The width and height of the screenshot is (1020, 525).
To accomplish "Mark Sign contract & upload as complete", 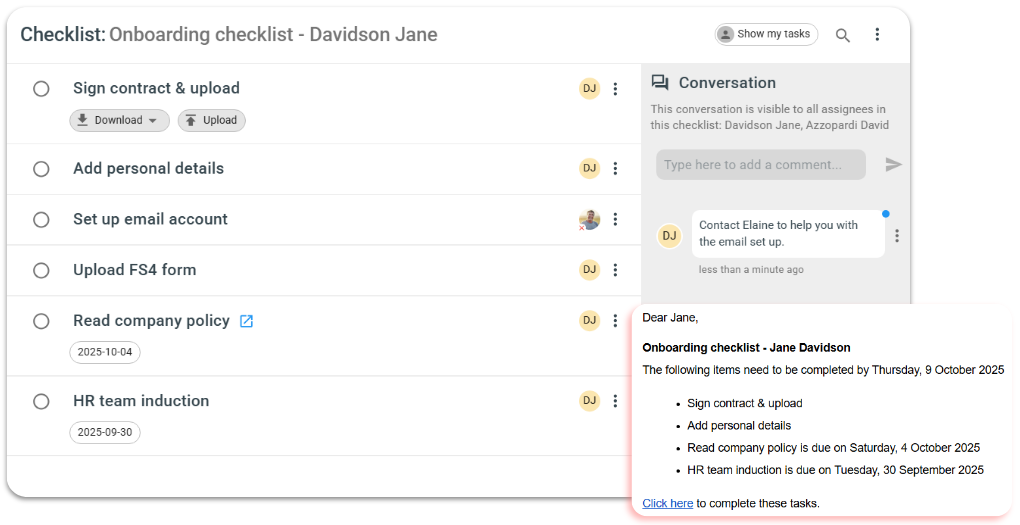I will click(x=41, y=89).
